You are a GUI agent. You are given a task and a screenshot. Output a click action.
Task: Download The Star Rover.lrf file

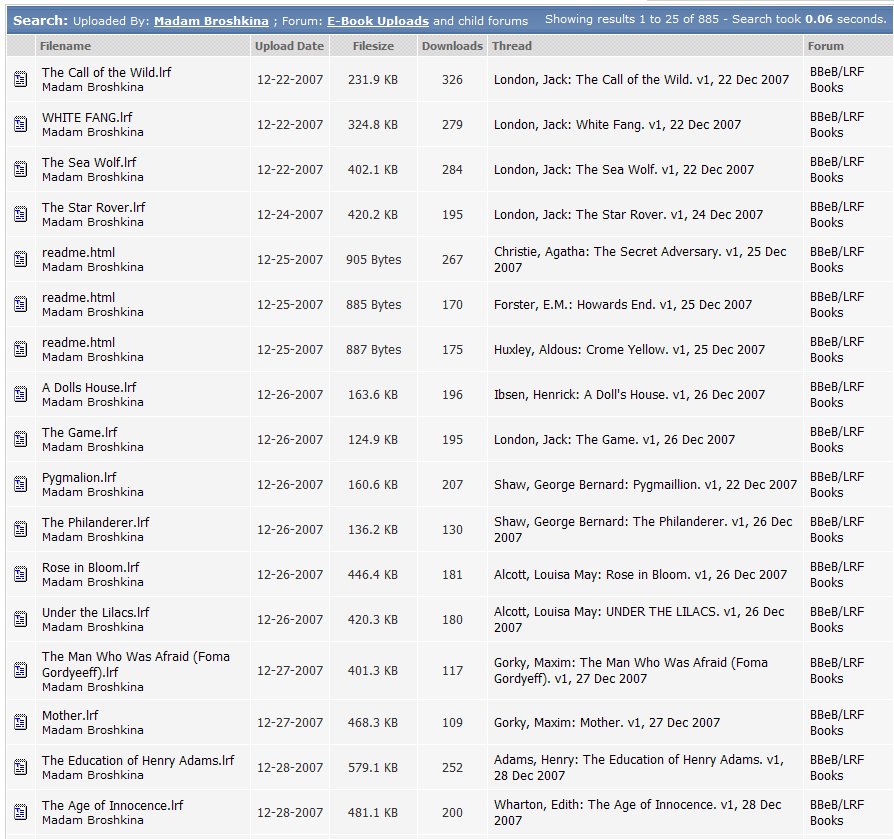point(94,207)
